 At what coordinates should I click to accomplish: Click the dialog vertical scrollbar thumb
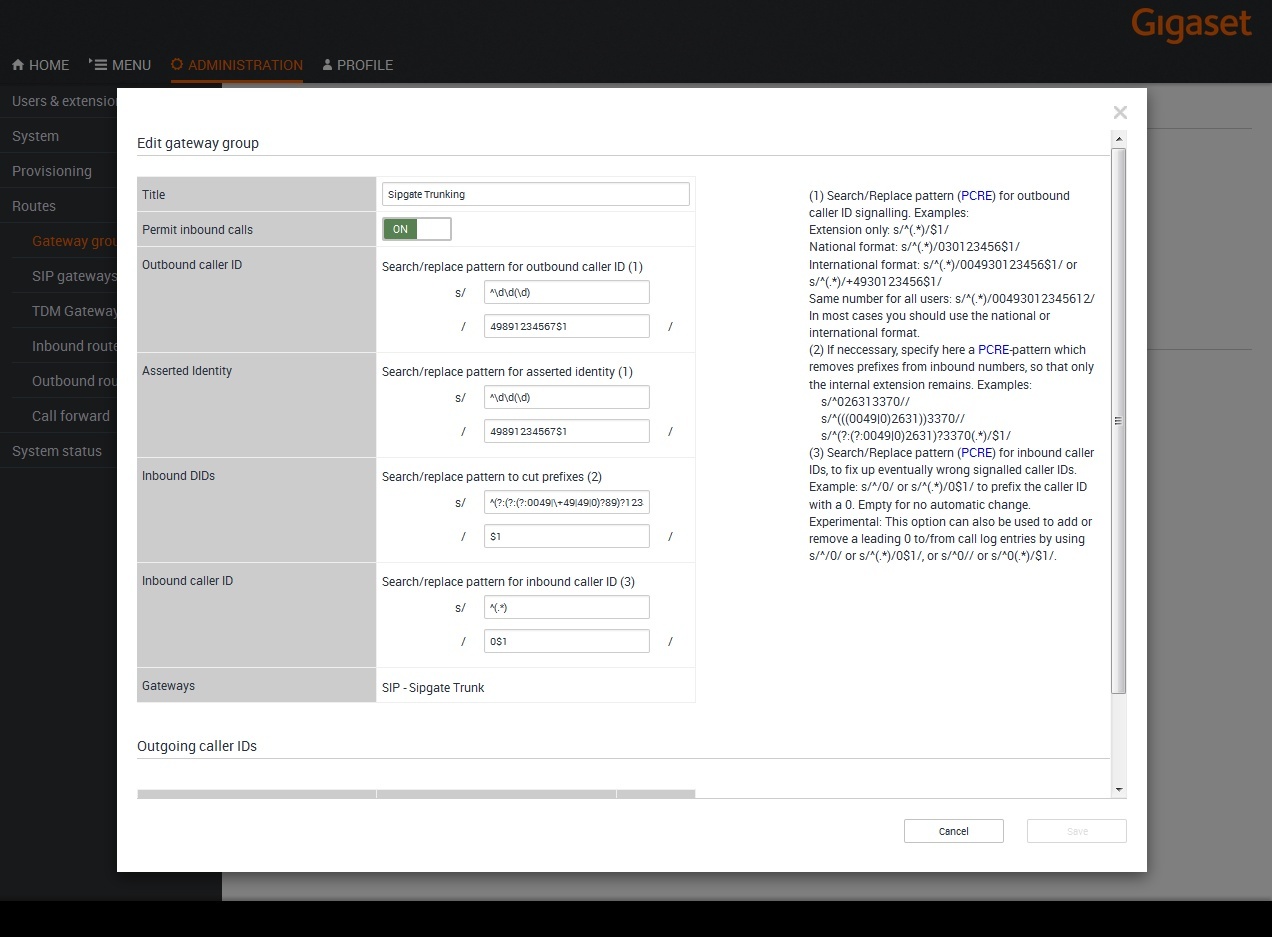tap(1119, 421)
